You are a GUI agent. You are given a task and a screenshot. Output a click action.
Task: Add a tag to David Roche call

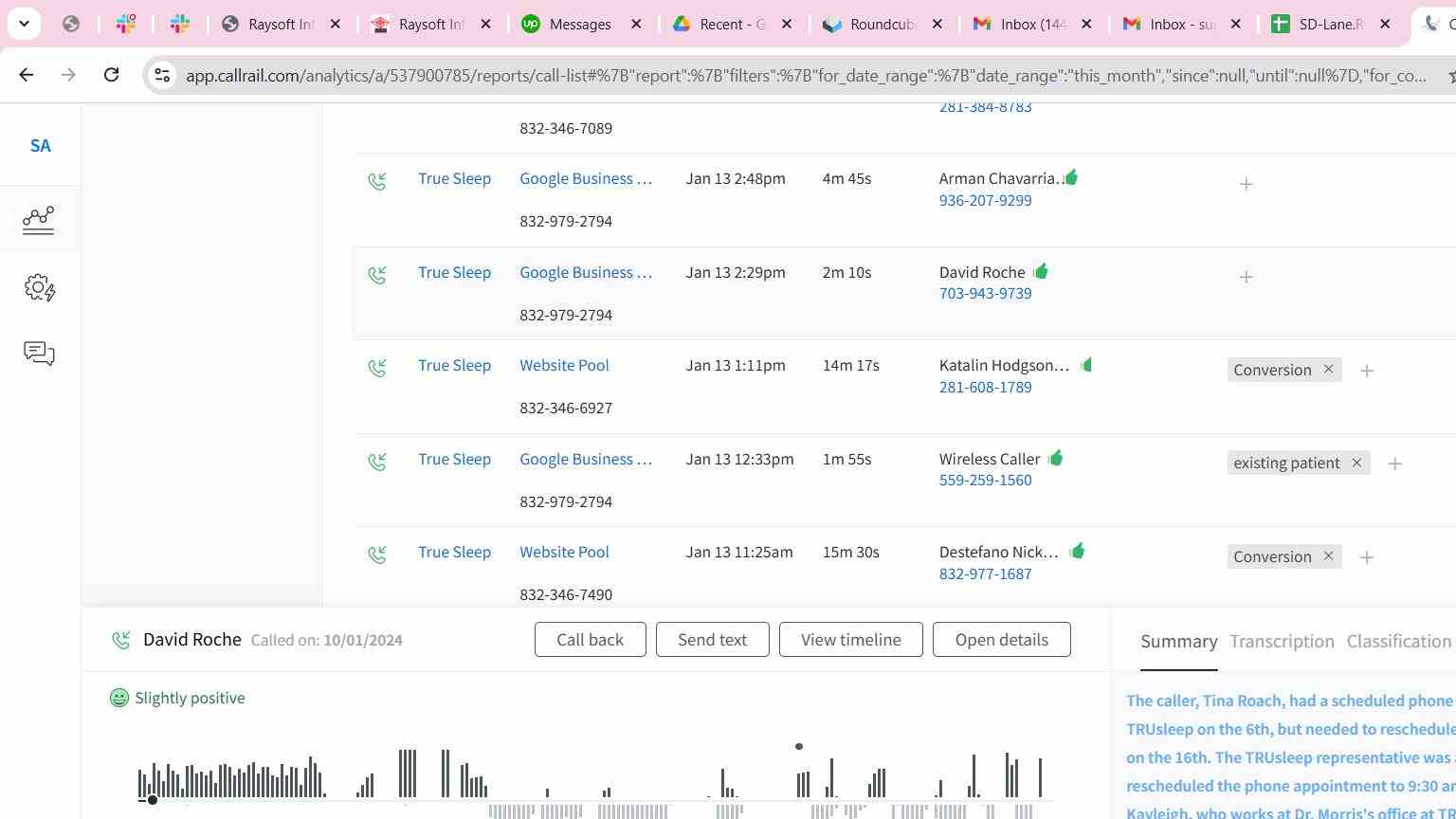click(1246, 277)
